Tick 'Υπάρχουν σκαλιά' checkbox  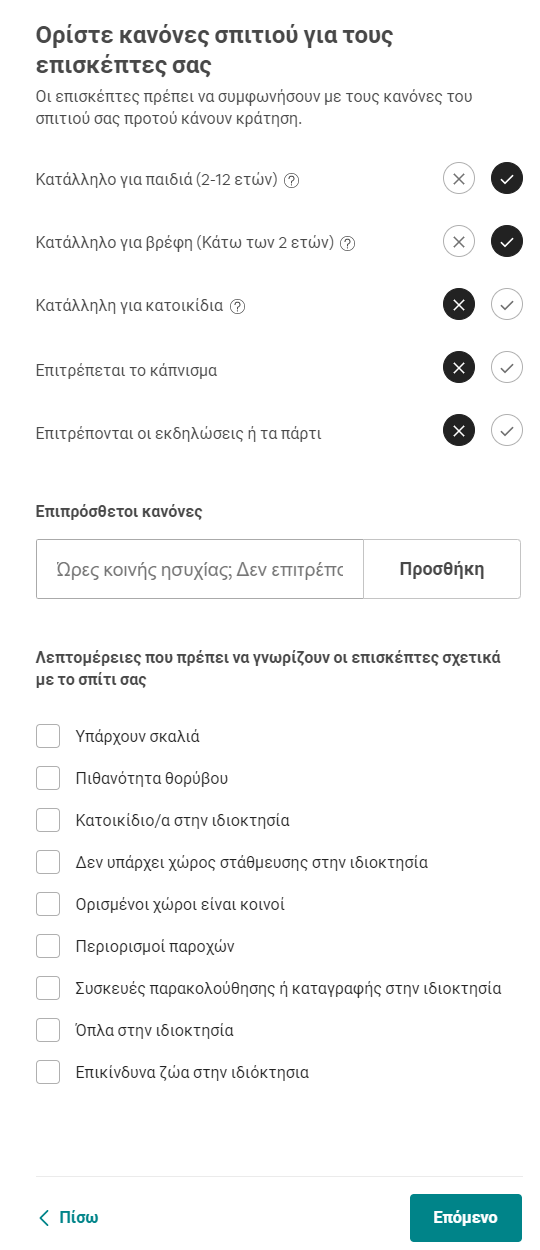48,736
